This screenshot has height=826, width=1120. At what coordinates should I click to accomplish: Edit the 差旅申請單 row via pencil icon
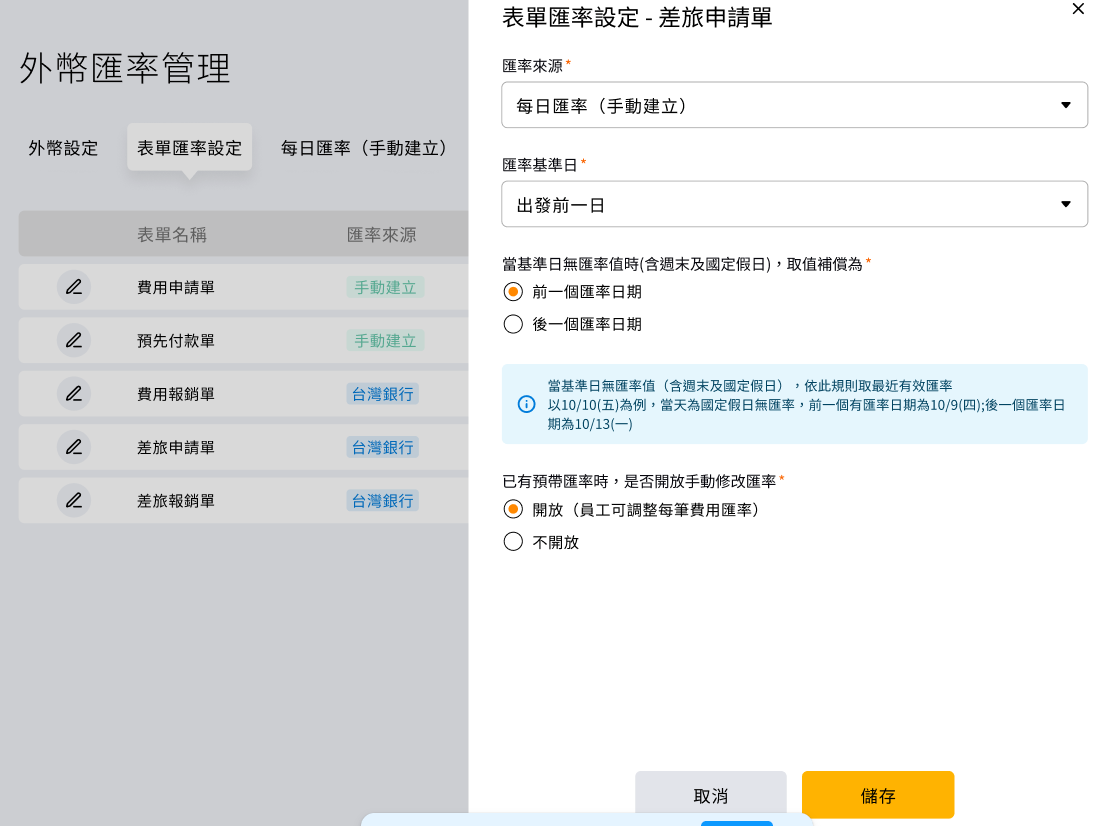point(74,447)
